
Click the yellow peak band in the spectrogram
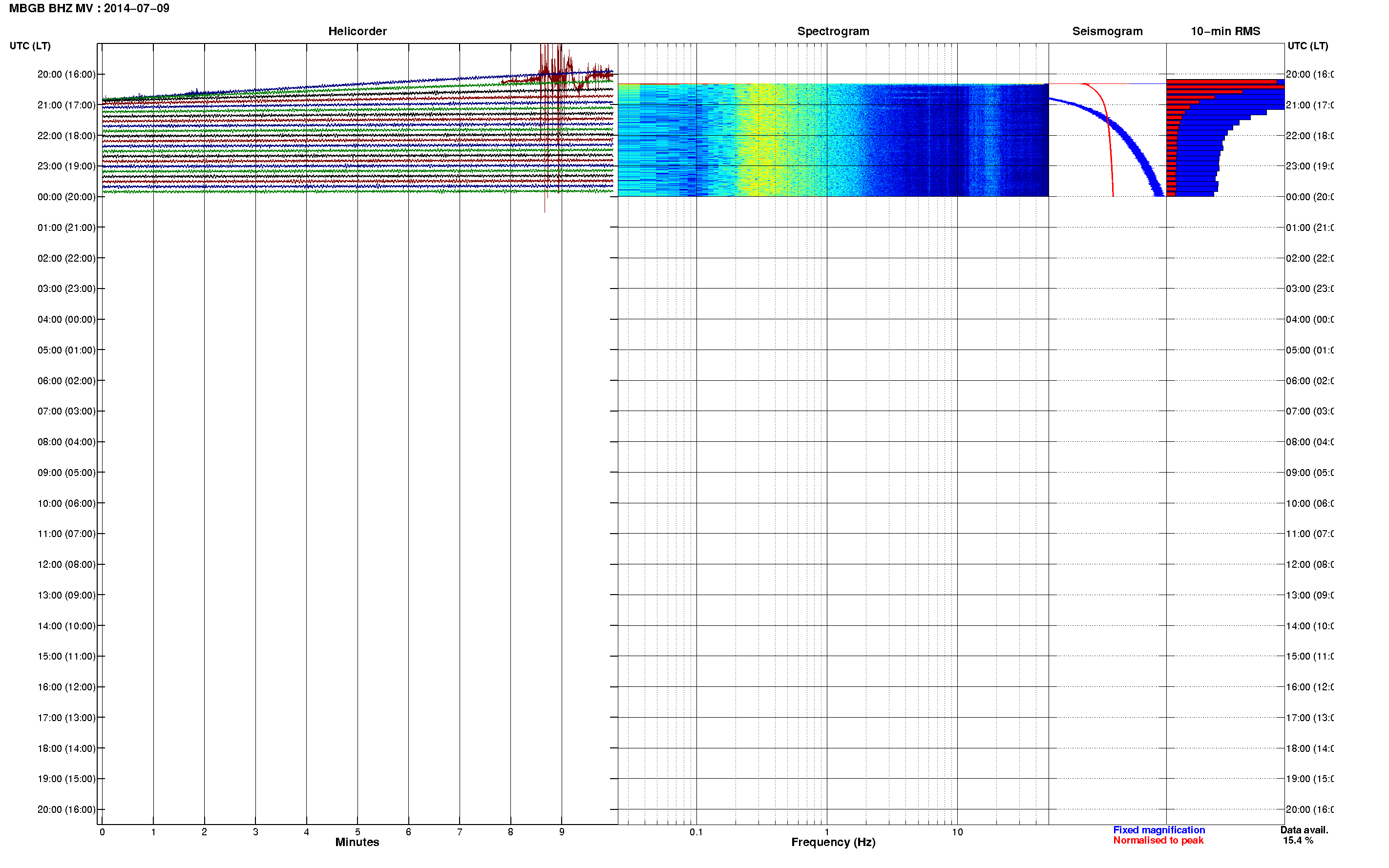761,140
